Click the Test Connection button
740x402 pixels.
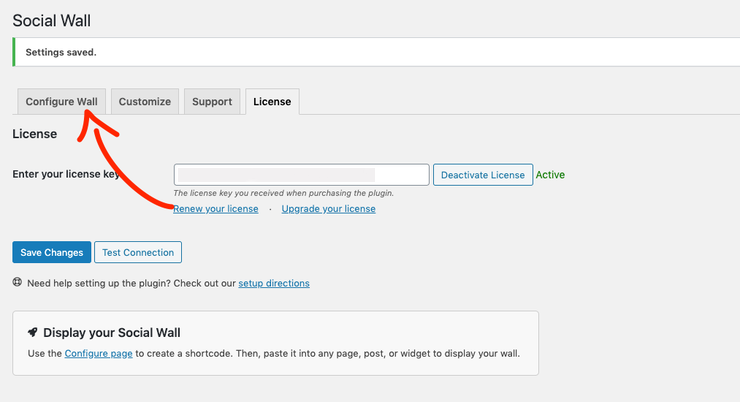pos(138,252)
